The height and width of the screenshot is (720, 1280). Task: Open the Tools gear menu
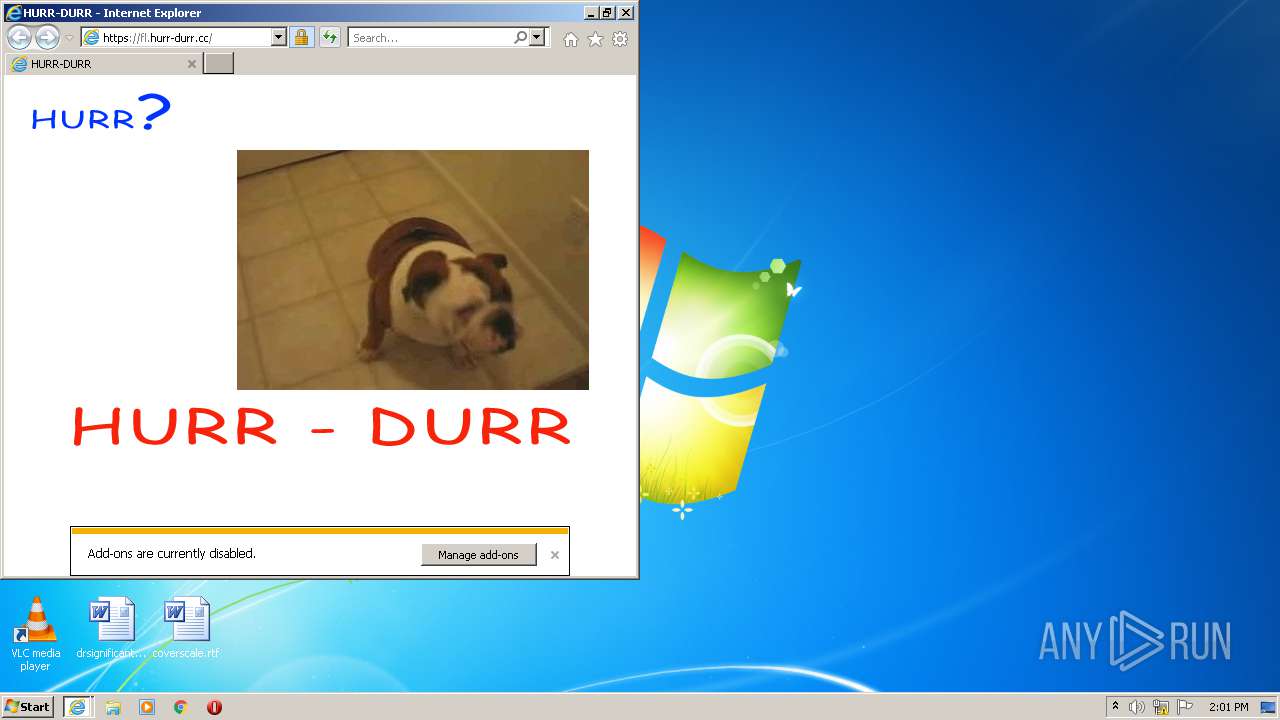coord(620,39)
